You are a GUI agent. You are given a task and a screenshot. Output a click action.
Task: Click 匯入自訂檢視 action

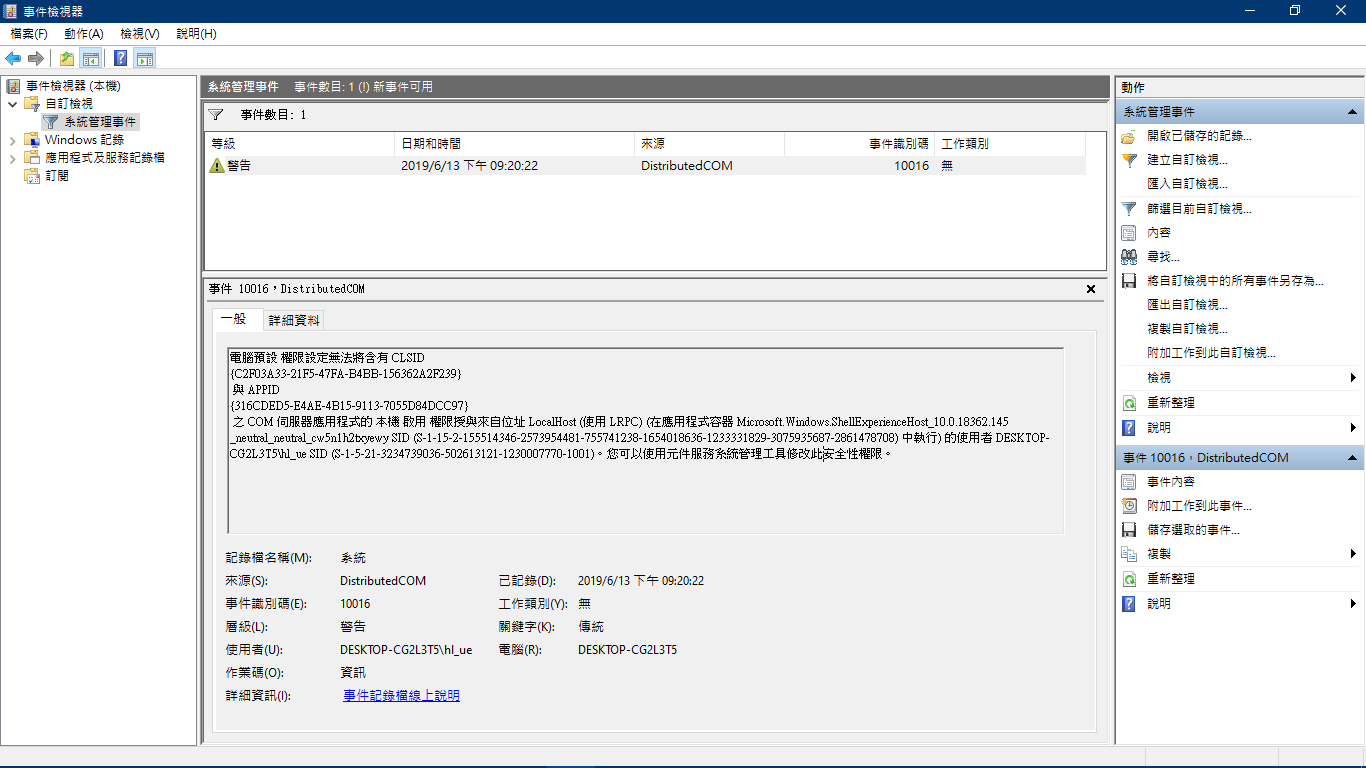[x=1187, y=184]
